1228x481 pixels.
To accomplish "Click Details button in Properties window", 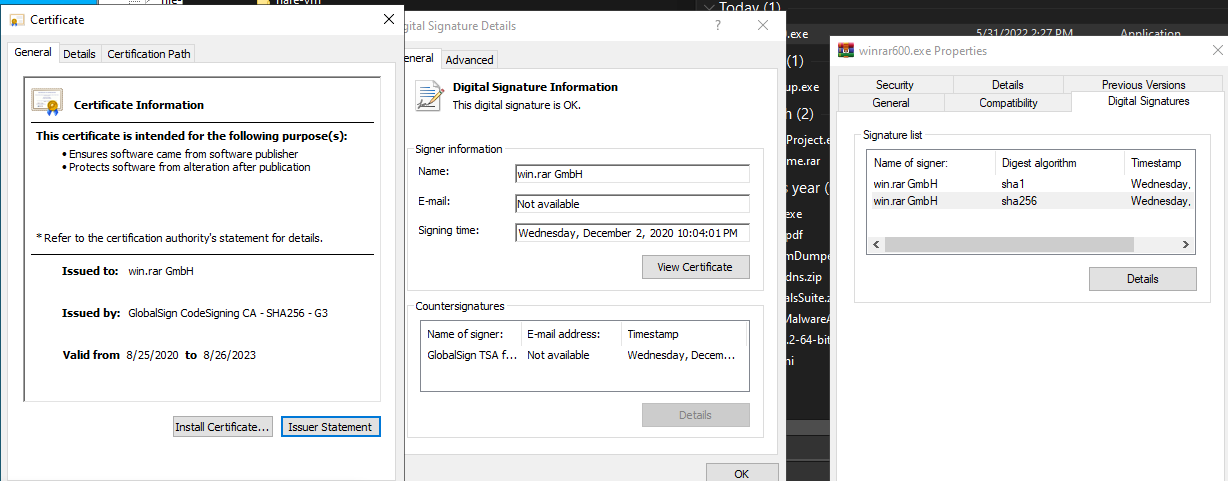I will [1142, 279].
